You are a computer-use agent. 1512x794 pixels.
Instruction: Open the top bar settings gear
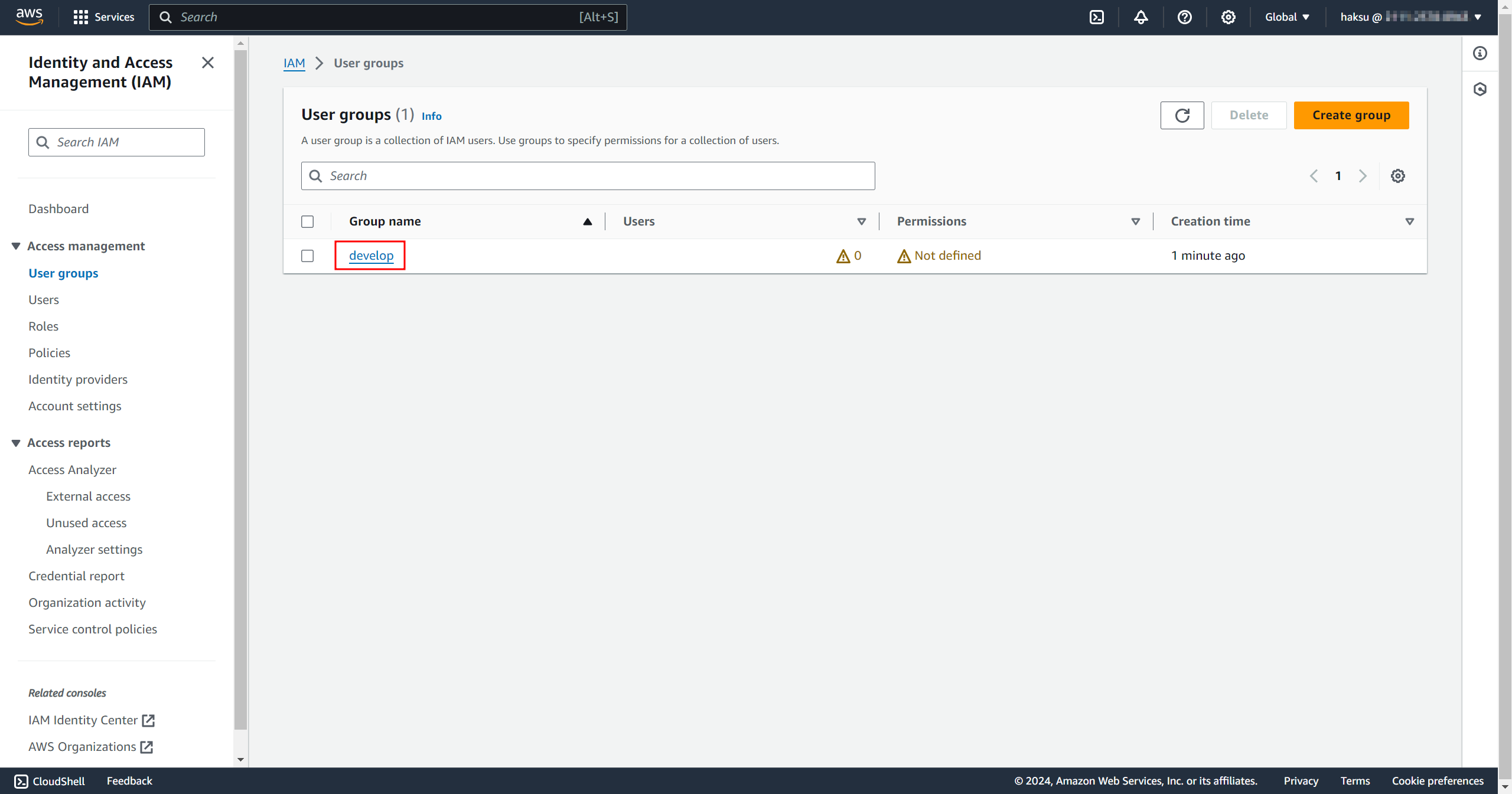pyautogui.click(x=1228, y=17)
